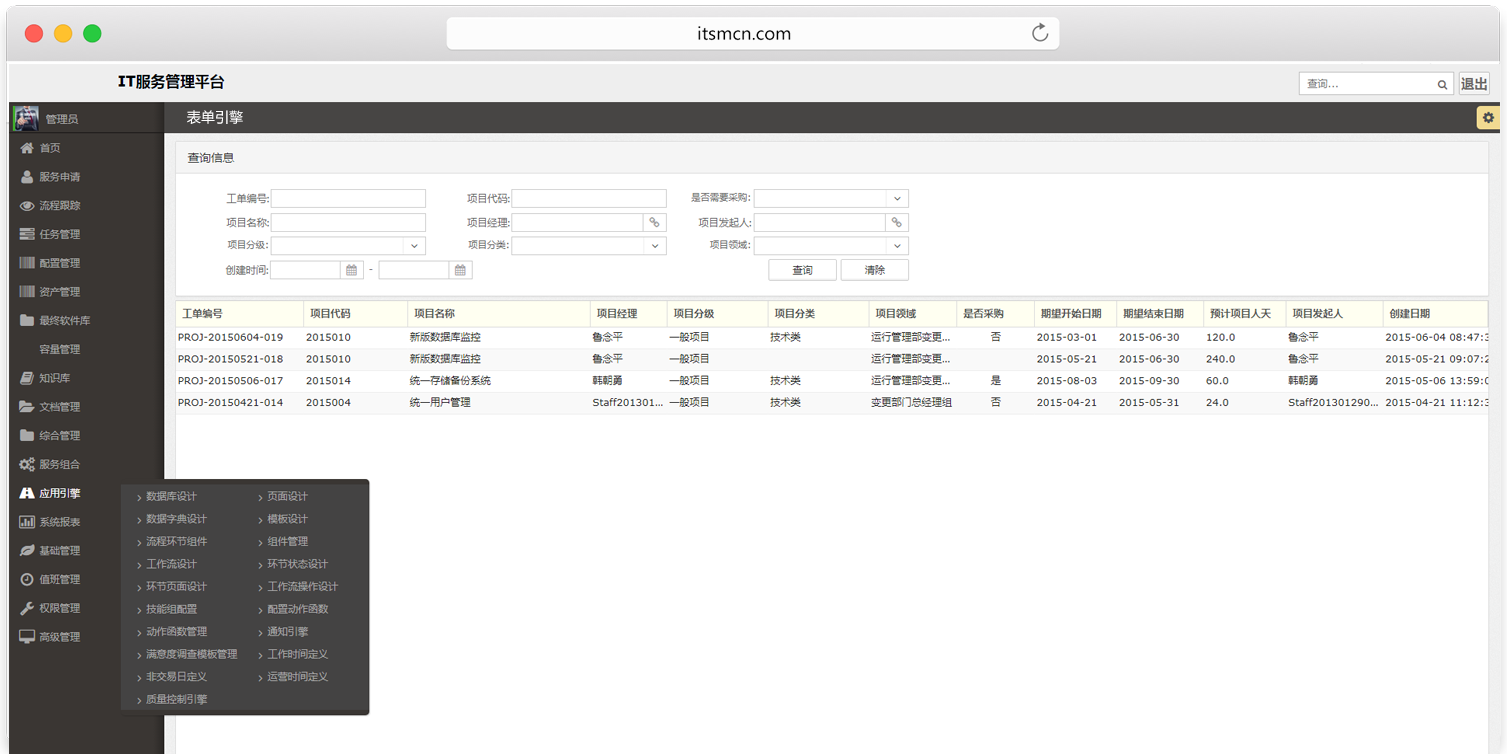The height and width of the screenshot is (754, 1507).
Task: Open the 项目领域 dropdown
Action: (897, 245)
